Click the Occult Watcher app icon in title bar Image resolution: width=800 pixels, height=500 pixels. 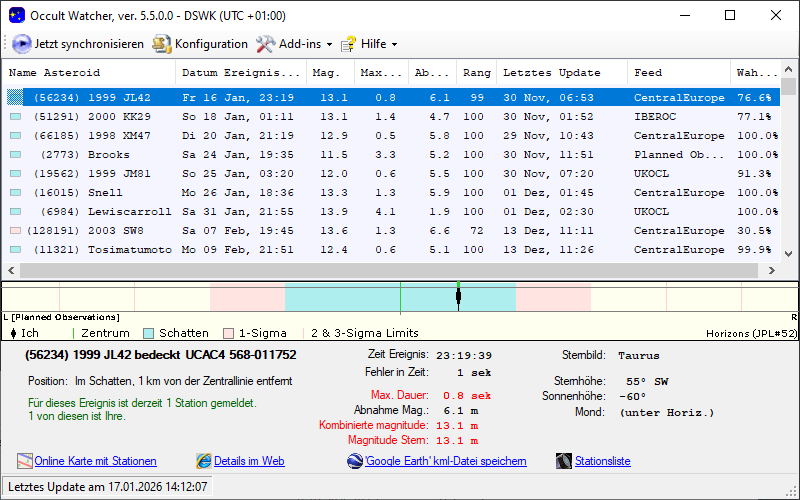16,15
